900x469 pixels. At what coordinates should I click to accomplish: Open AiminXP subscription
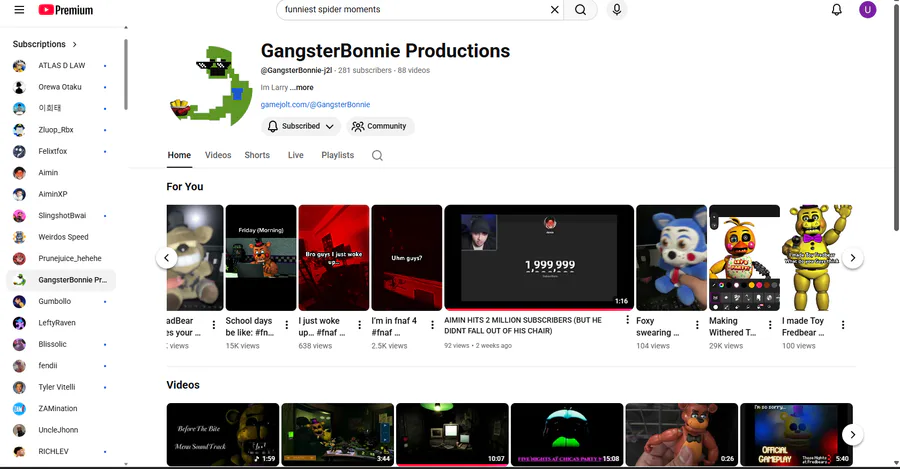click(x=61, y=194)
